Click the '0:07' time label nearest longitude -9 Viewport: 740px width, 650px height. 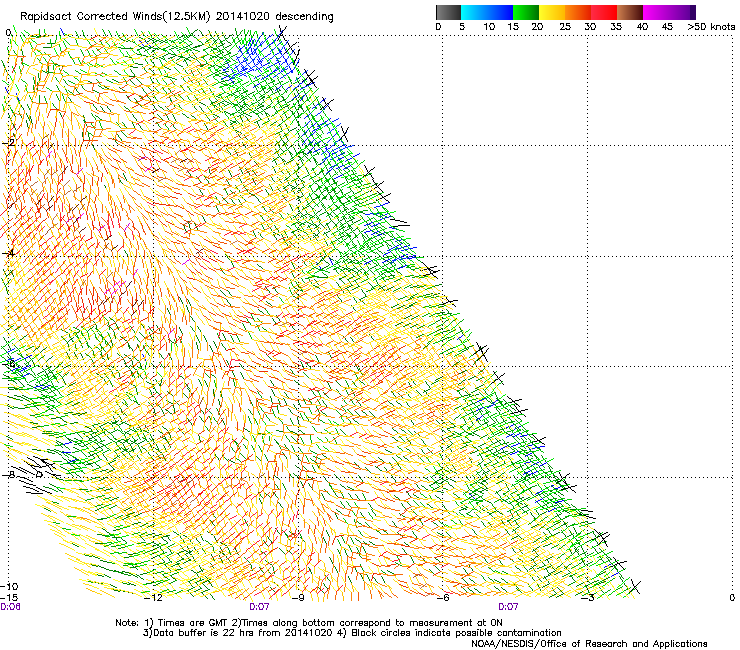[259, 607]
